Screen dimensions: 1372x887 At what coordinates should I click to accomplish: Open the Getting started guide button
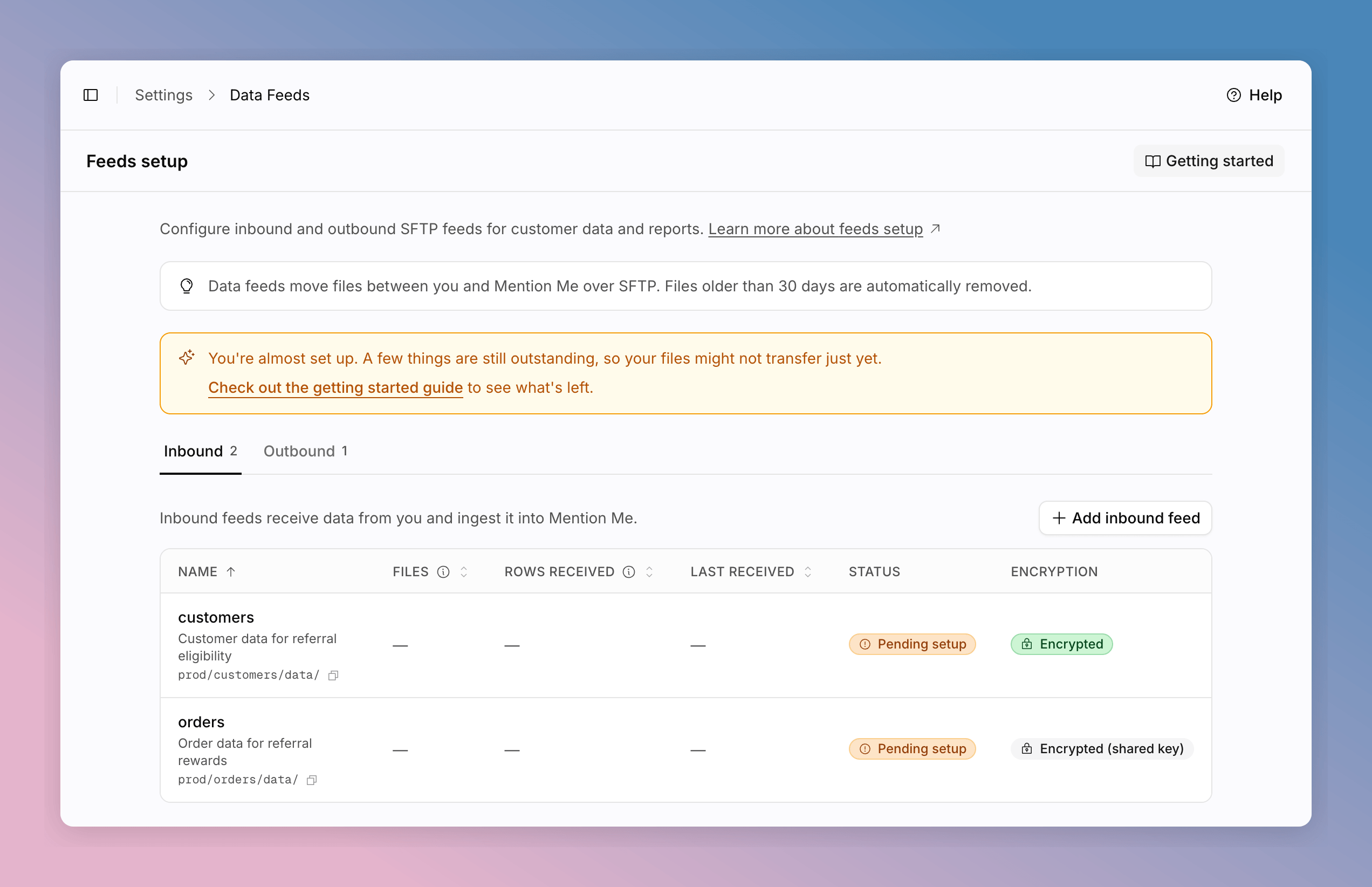1209,161
